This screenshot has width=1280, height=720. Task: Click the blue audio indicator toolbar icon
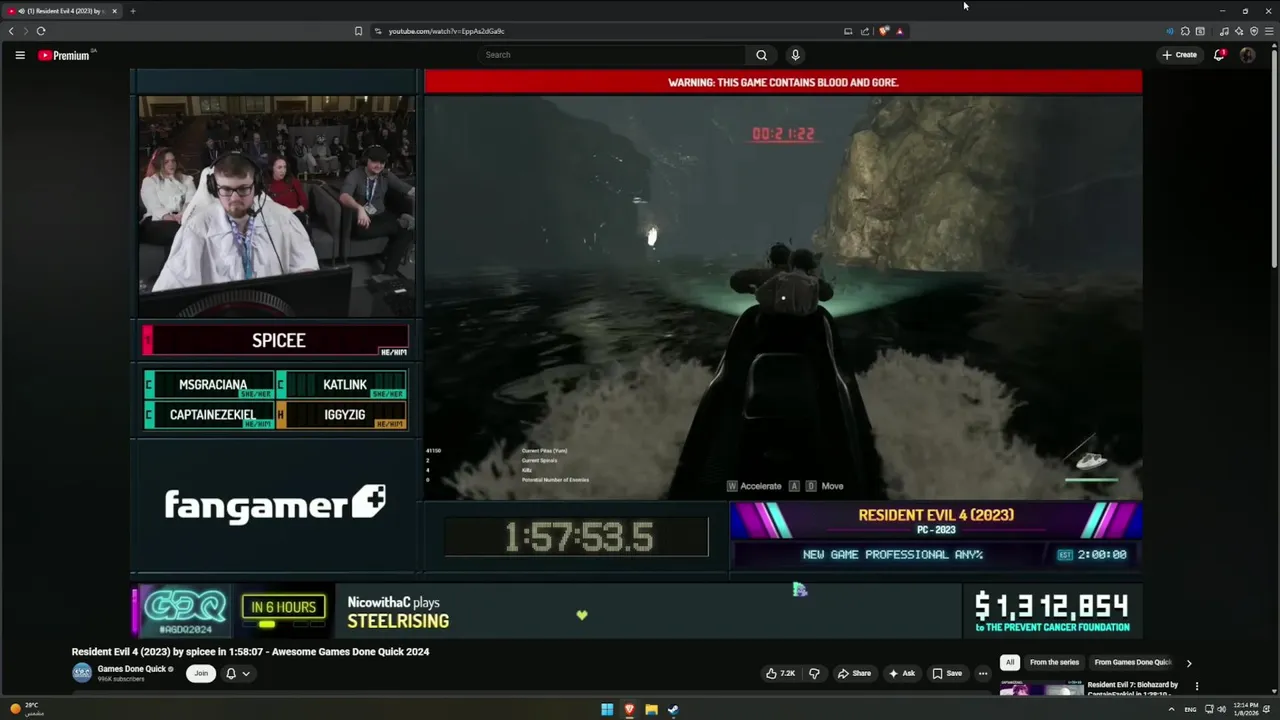(1170, 31)
